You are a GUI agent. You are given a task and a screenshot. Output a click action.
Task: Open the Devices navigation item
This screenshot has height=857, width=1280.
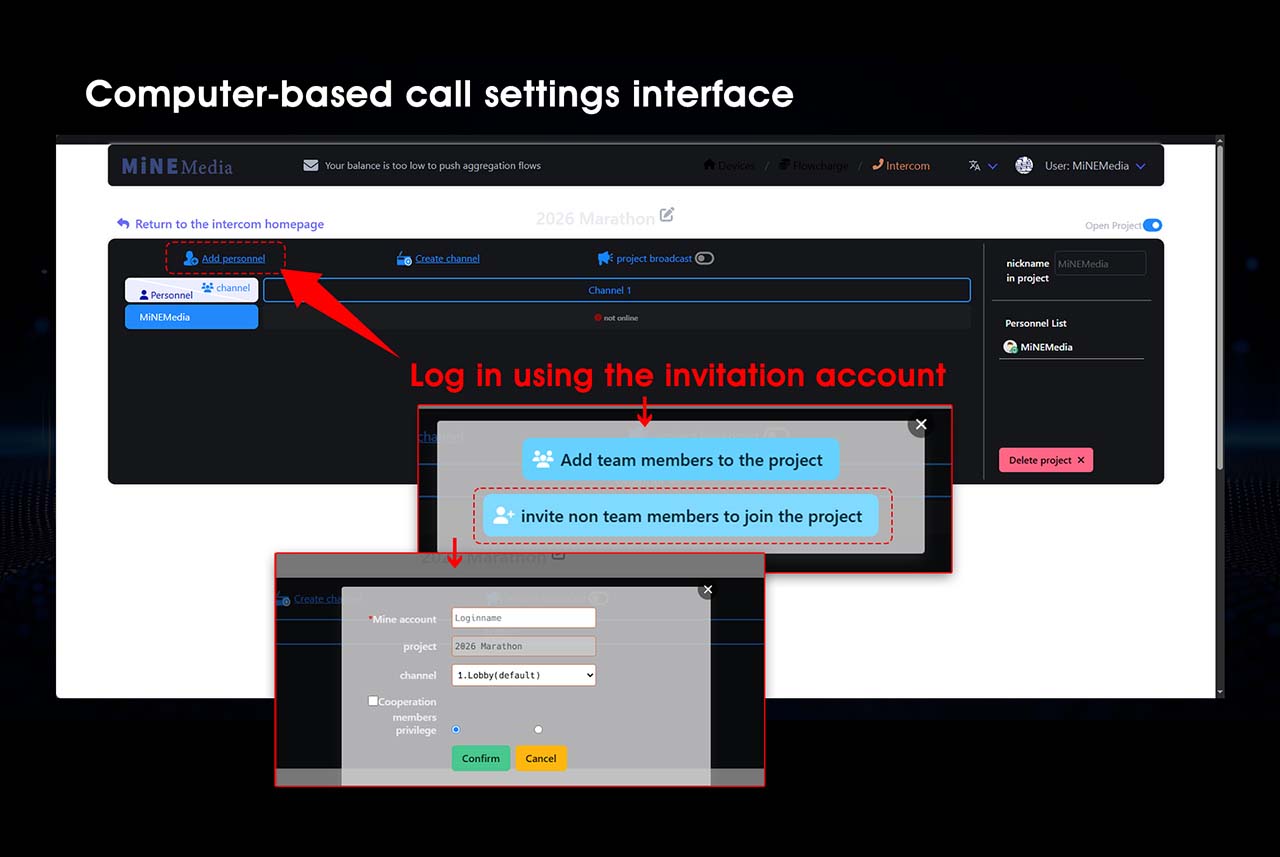coord(729,166)
